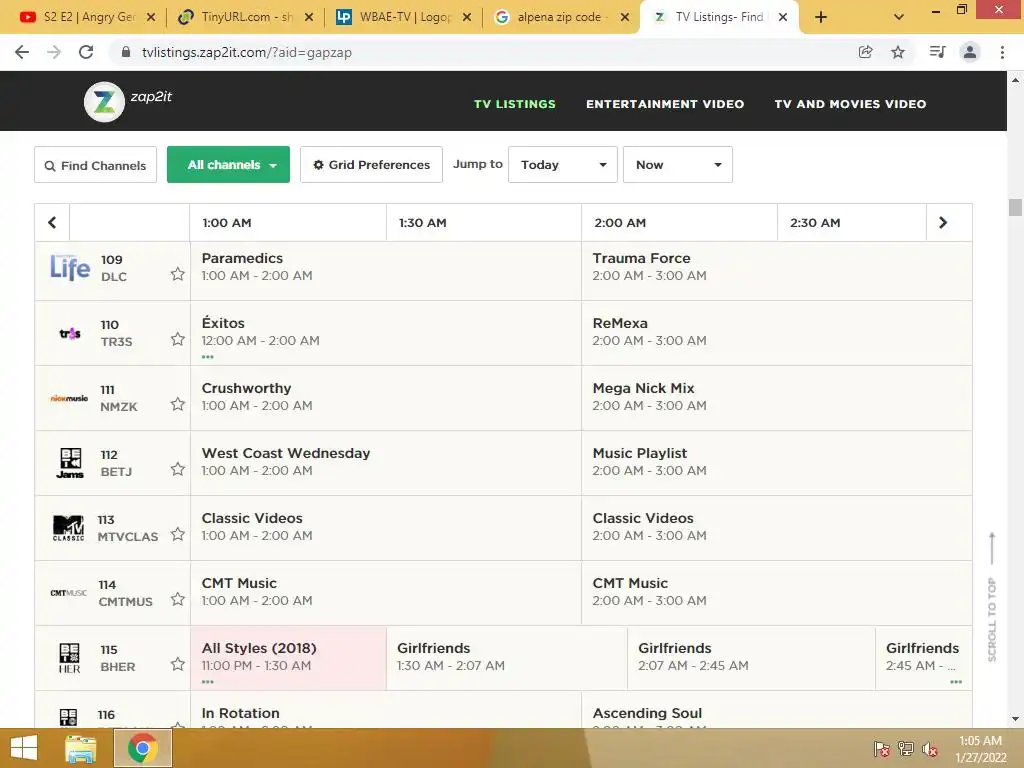Open the Paramedics show listing

(x=385, y=271)
